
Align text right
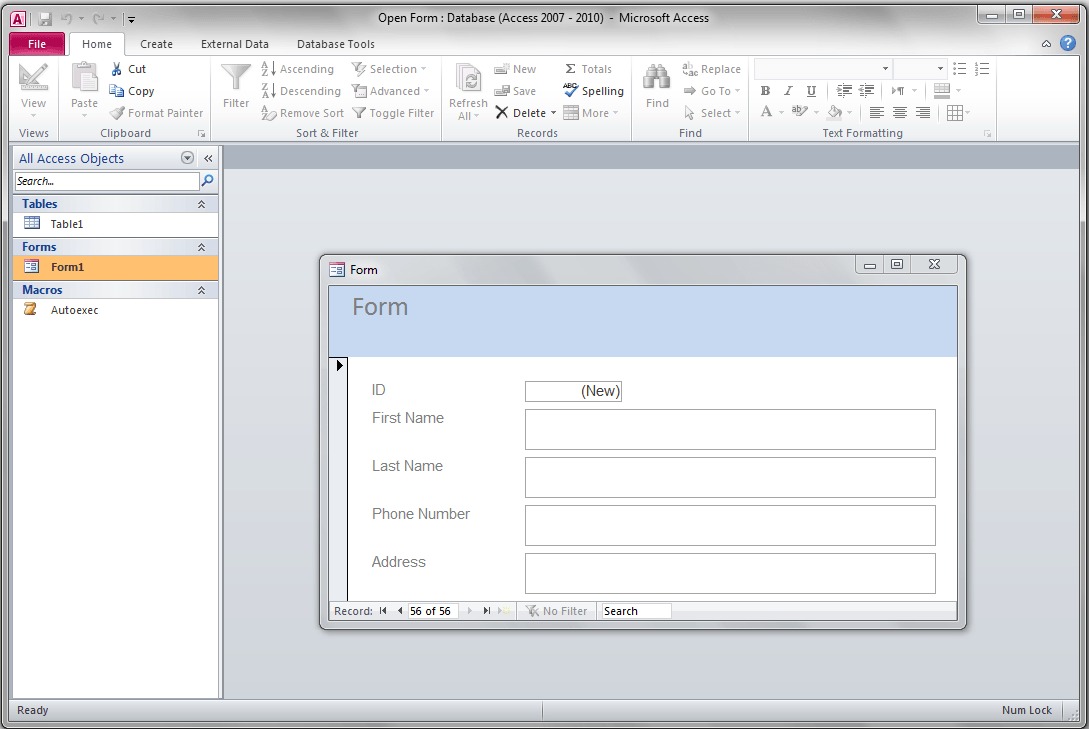point(923,112)
